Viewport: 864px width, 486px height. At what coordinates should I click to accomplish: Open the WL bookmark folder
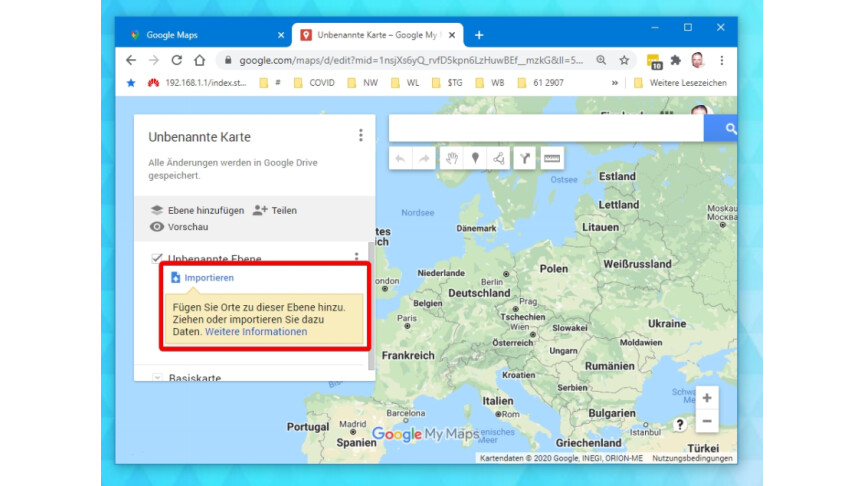(405, 83)
